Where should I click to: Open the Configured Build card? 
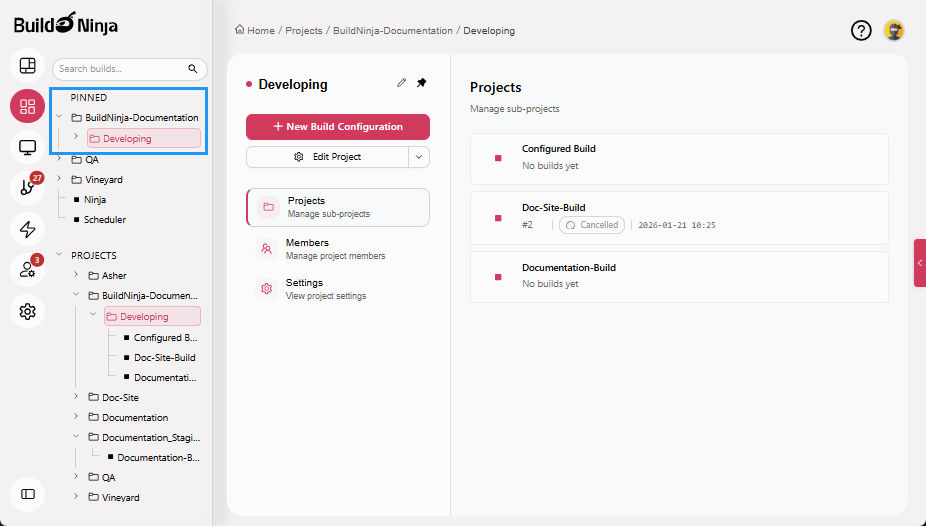(x=679, y=159)
